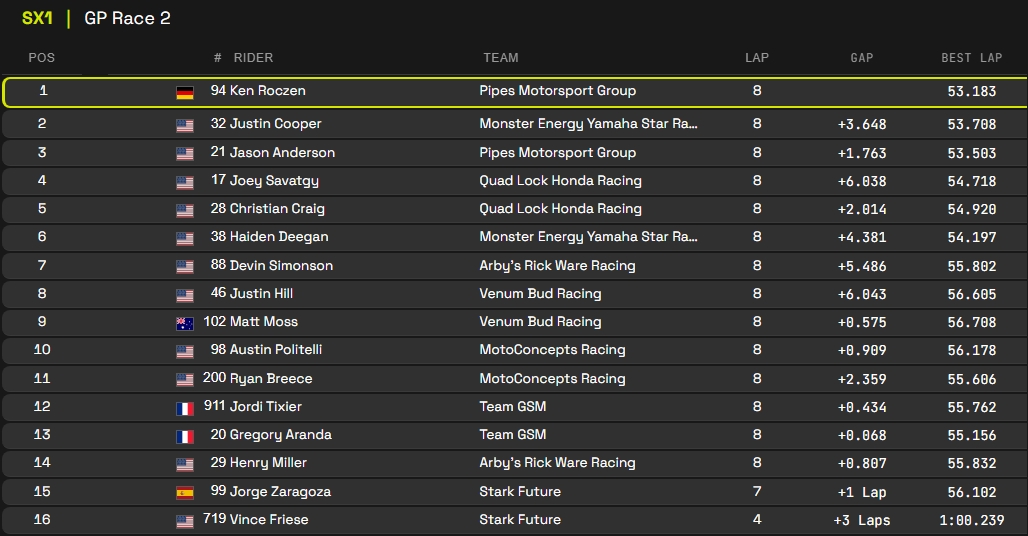Screen dimensions: 1028x536
Task: Click the US flag next to Justin Cooper
Action: click(185, 125)
